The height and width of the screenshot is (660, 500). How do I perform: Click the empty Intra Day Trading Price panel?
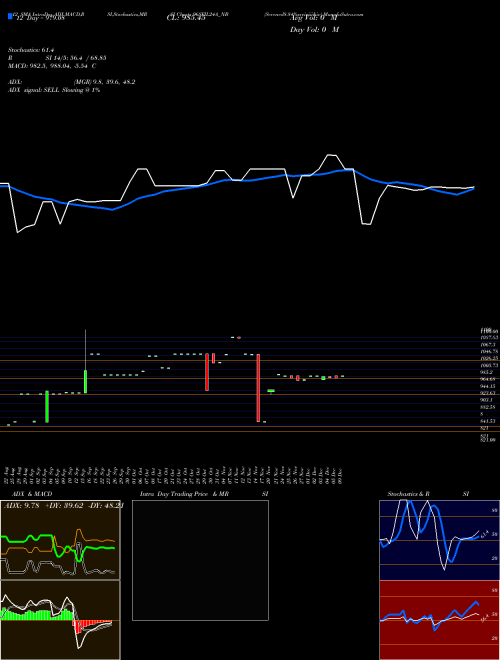(x=200, y=560)
